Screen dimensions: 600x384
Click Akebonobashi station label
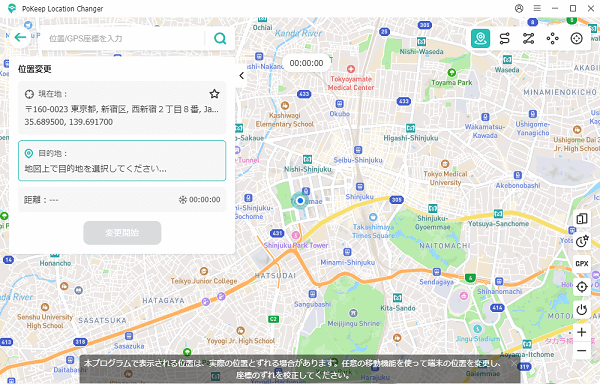518,185
